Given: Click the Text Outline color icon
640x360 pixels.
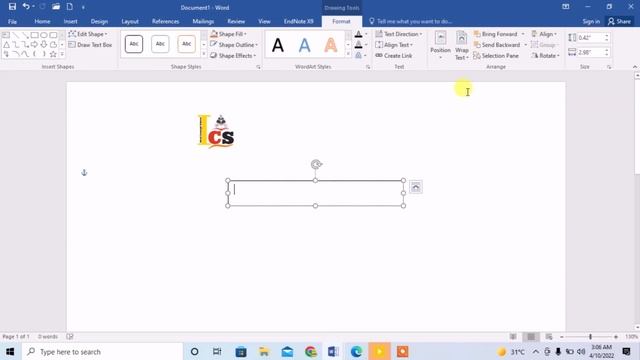Looking at the screenshot, I should point(358,45).
